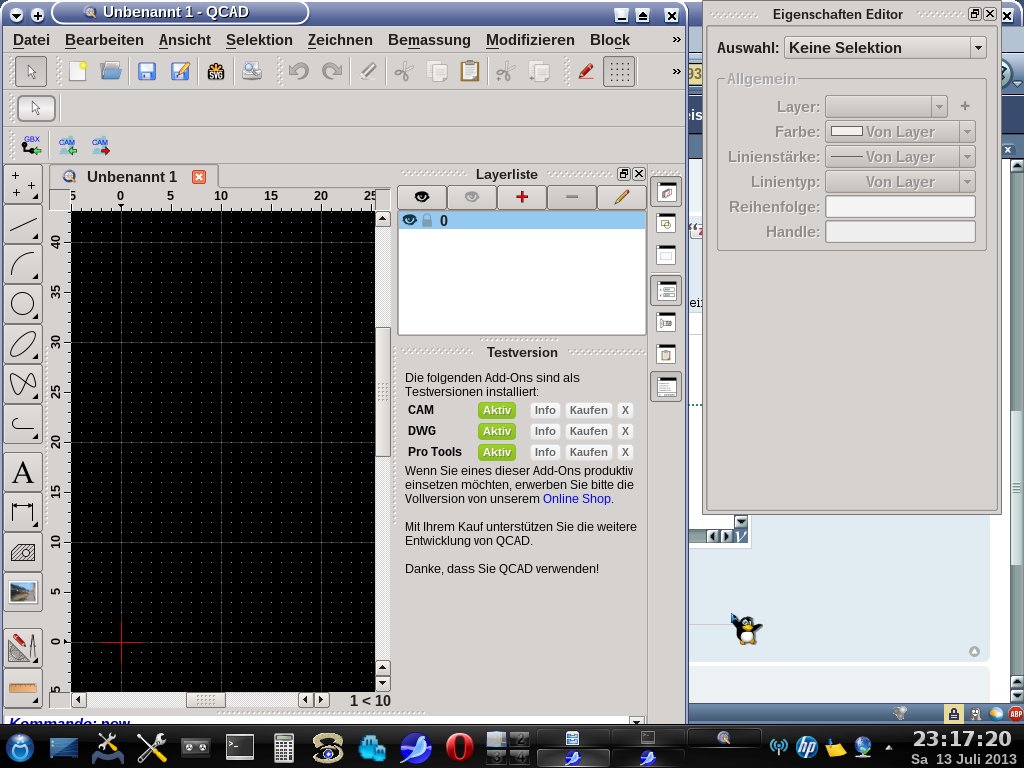Click the Save As pencil-disk icon
The width and height of the screenshot is (1024, 768).
(180, 71)
